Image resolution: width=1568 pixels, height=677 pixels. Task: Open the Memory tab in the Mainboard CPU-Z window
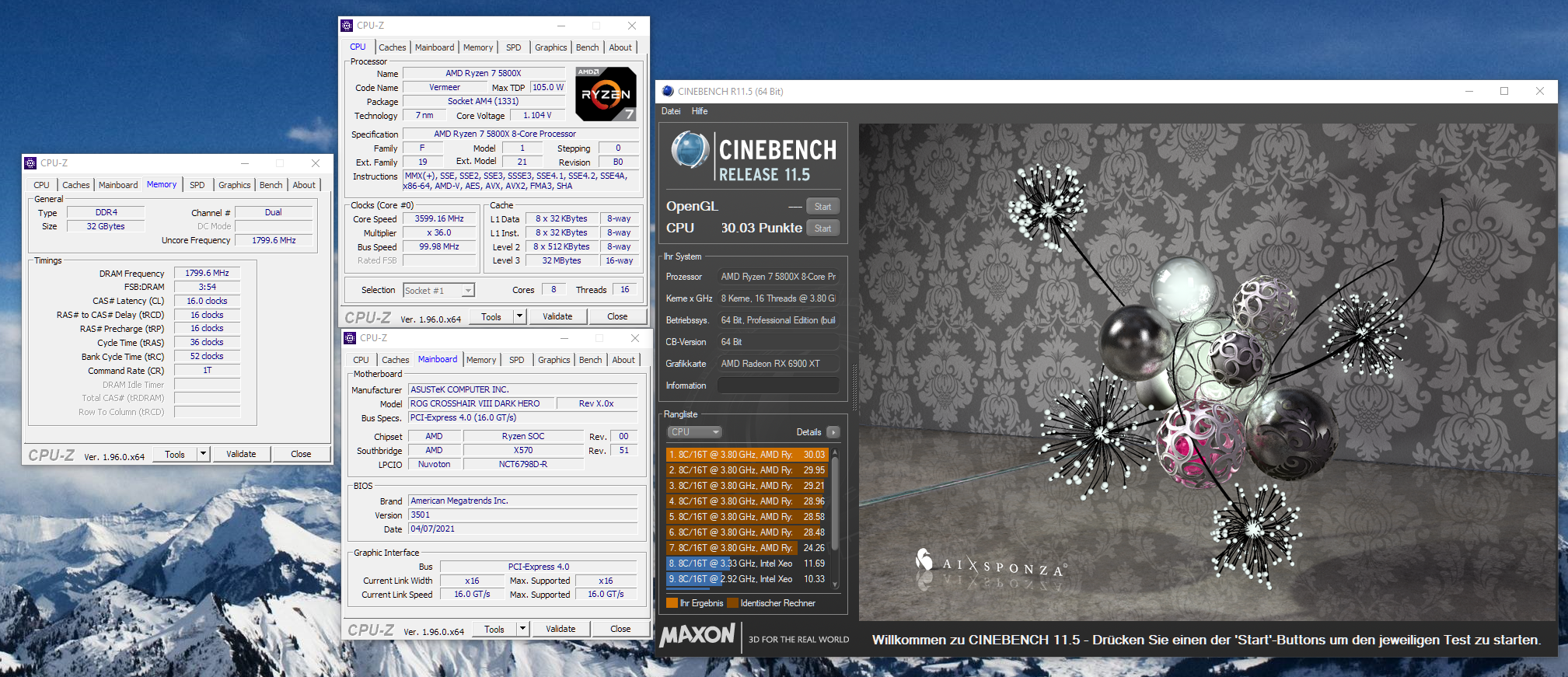tap(481, 360)
